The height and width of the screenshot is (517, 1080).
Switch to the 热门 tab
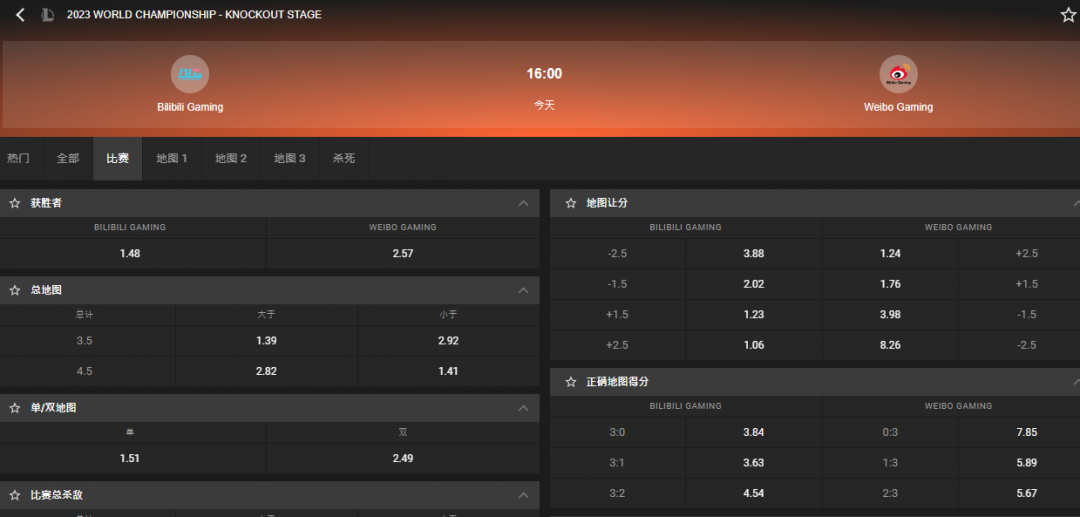tap(19, 158)
